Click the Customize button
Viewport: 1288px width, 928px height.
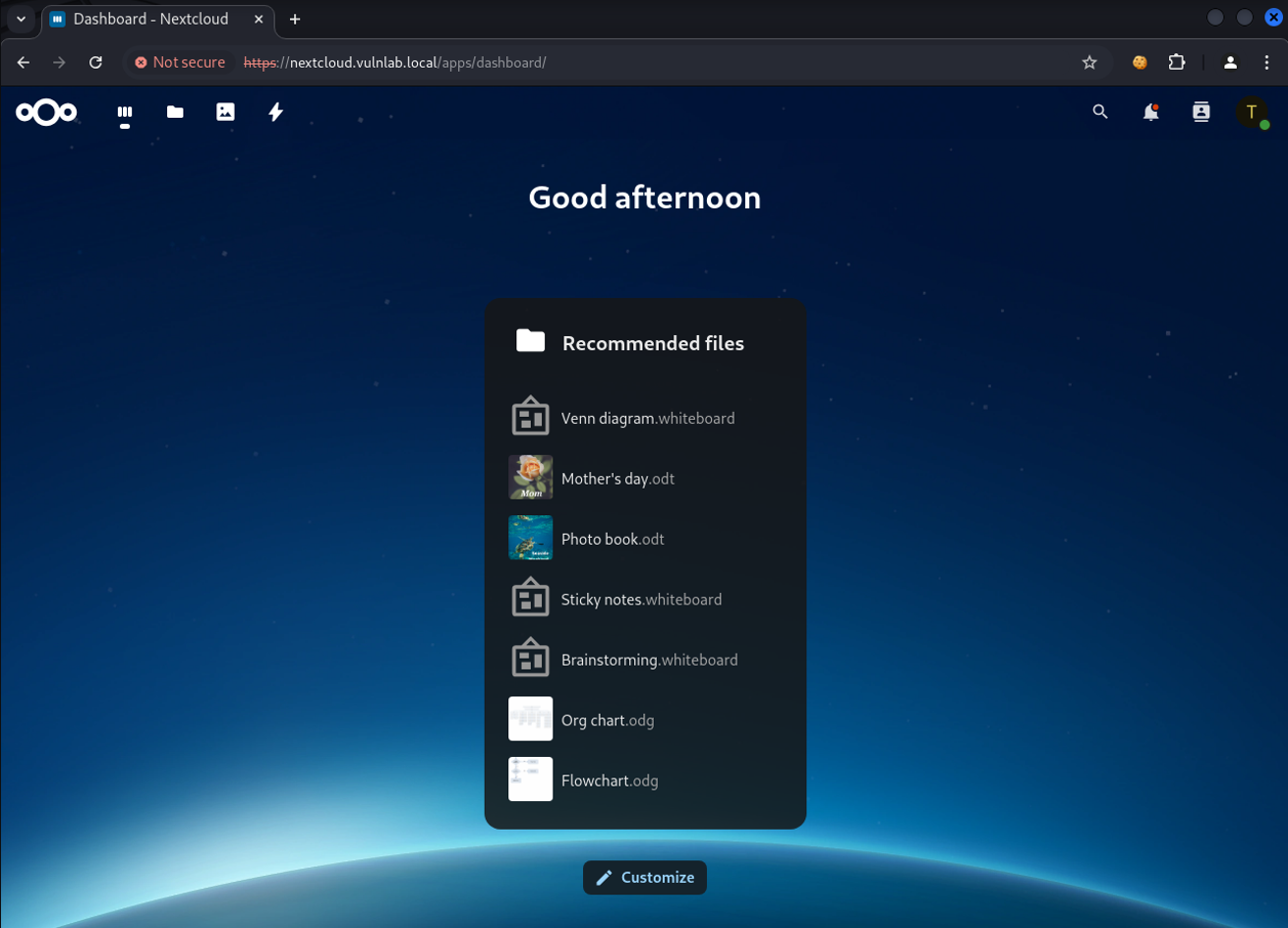645,878
